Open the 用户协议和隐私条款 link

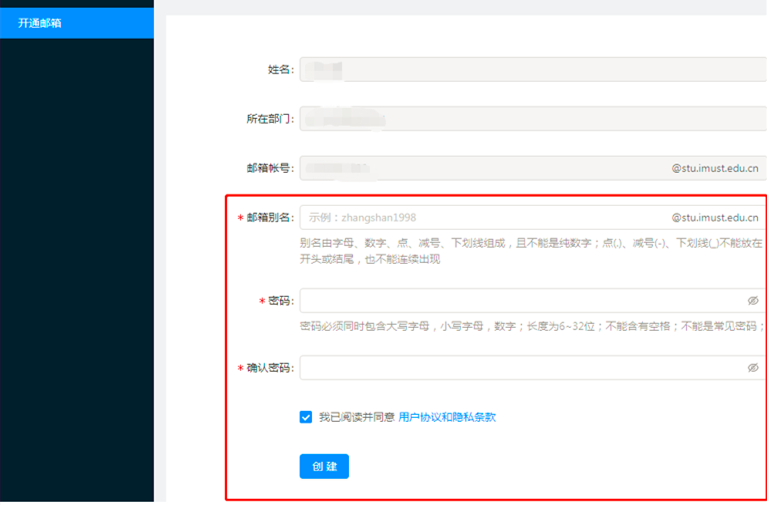coord(447,417)
